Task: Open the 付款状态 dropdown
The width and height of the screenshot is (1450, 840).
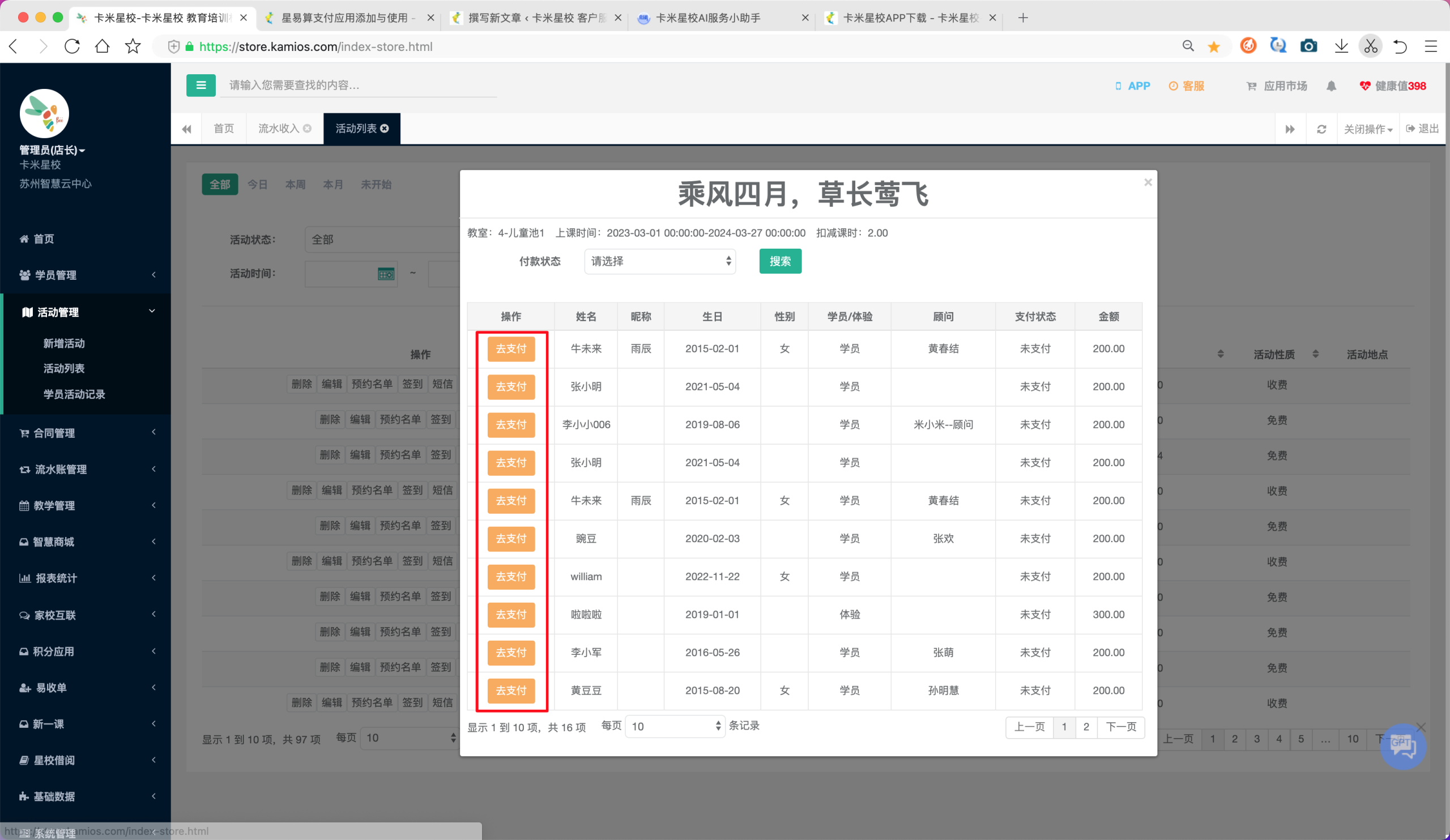Action: click(660, 261)
